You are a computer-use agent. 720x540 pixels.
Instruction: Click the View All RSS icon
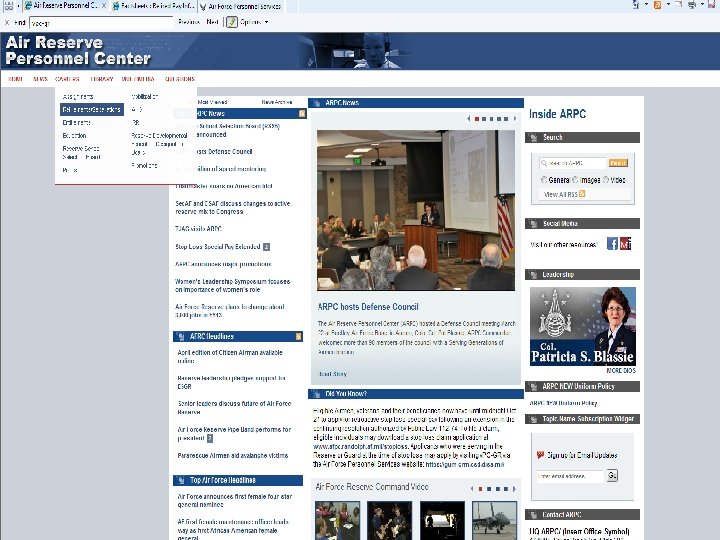coord(582,194)
